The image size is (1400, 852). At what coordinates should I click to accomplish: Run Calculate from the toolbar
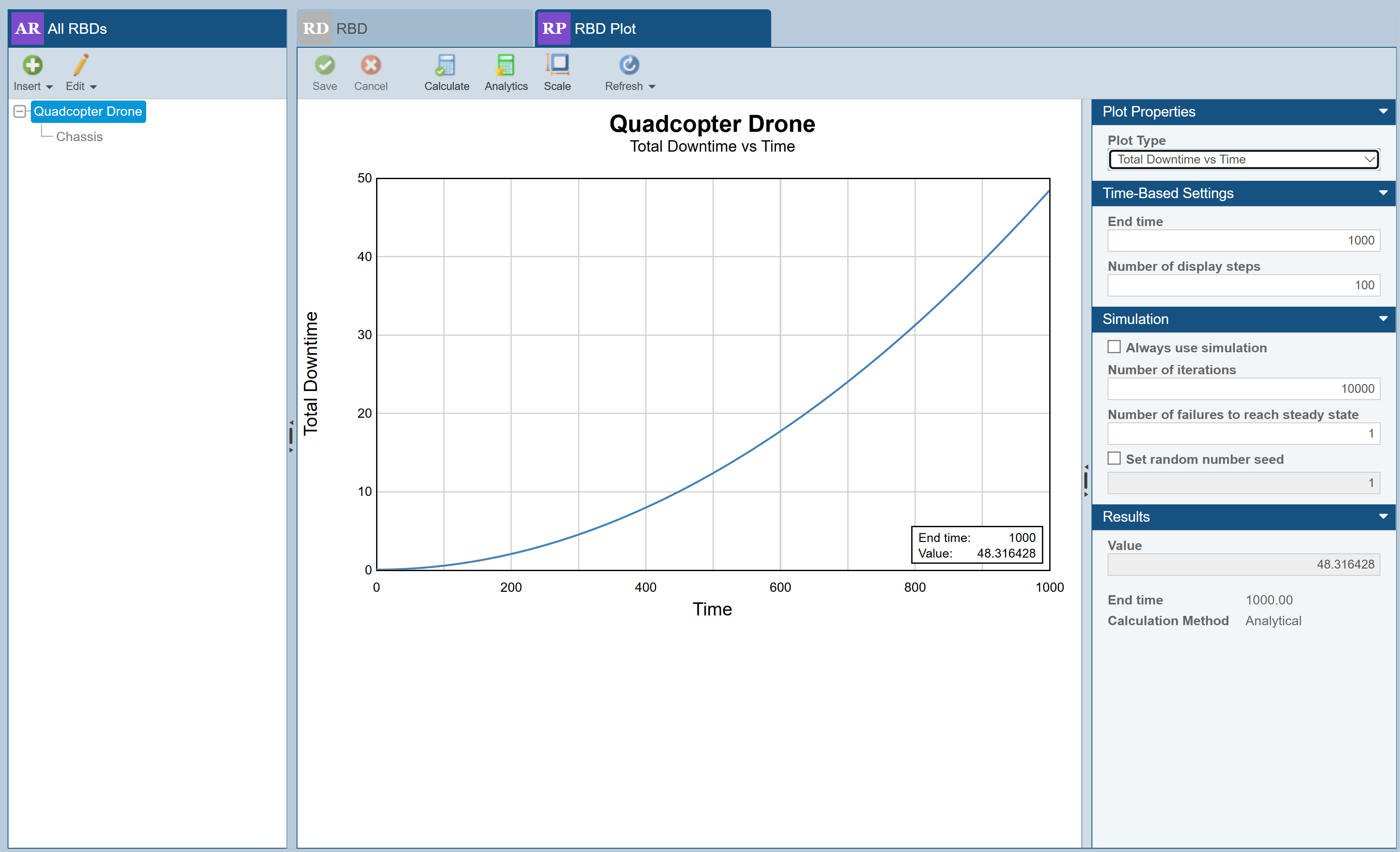coord(446,65)
